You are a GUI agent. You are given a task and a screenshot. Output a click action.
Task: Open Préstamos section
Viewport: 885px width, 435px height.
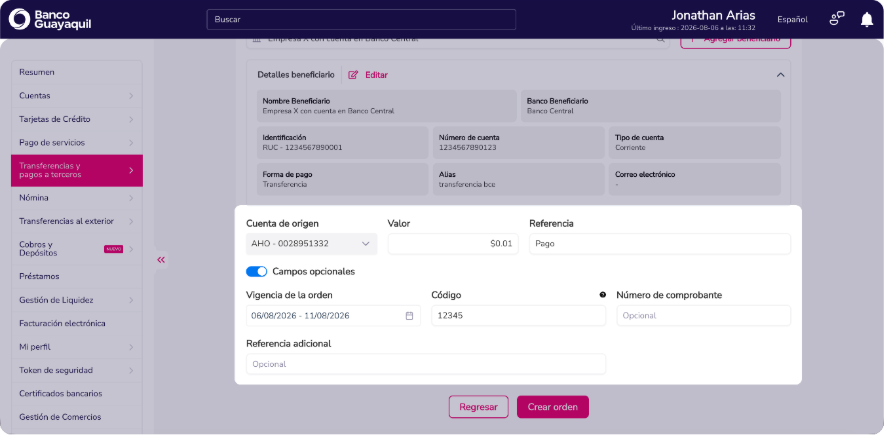pos(77,276)
